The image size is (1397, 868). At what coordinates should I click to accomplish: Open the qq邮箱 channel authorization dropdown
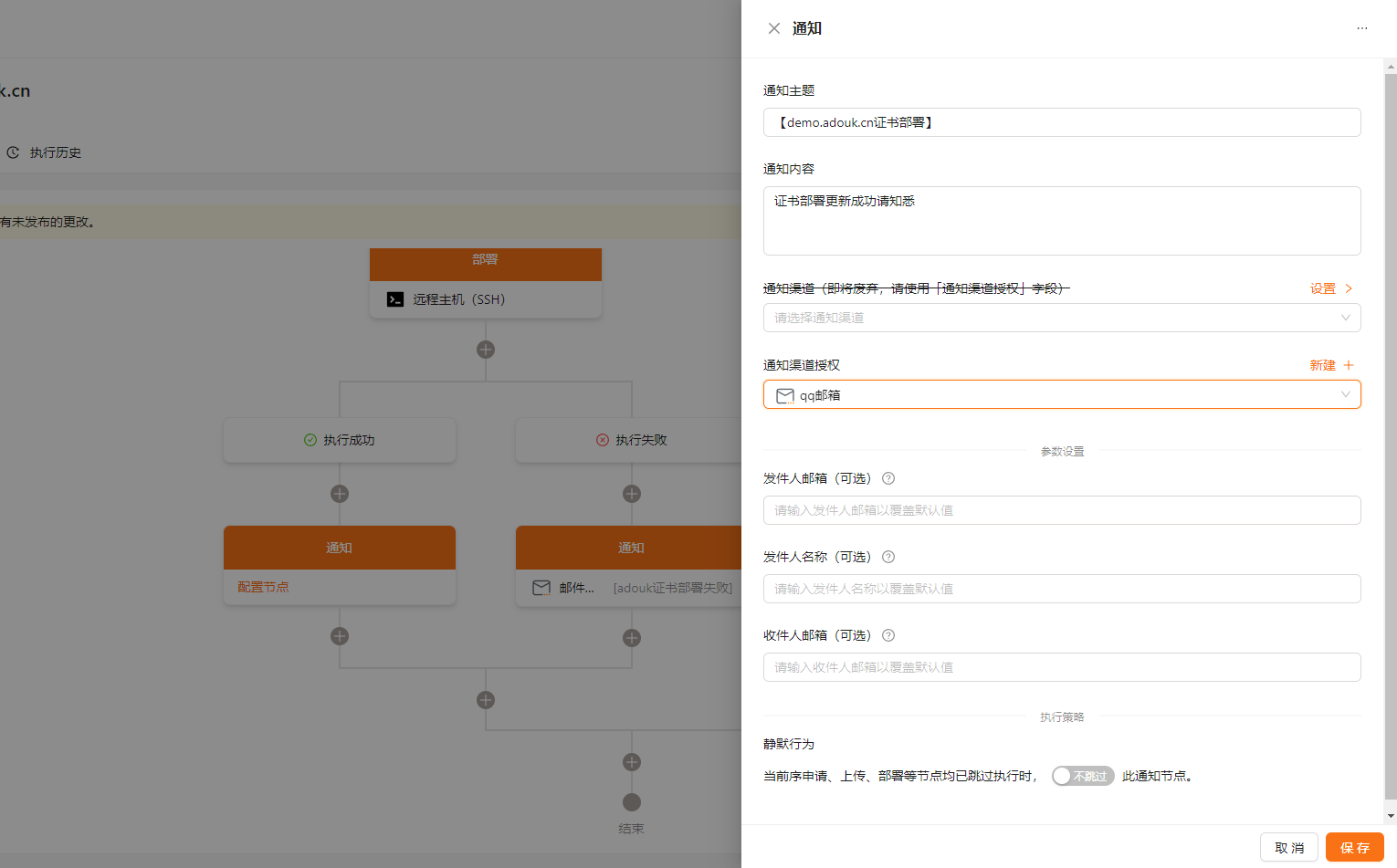click(x=1061, y=395)
